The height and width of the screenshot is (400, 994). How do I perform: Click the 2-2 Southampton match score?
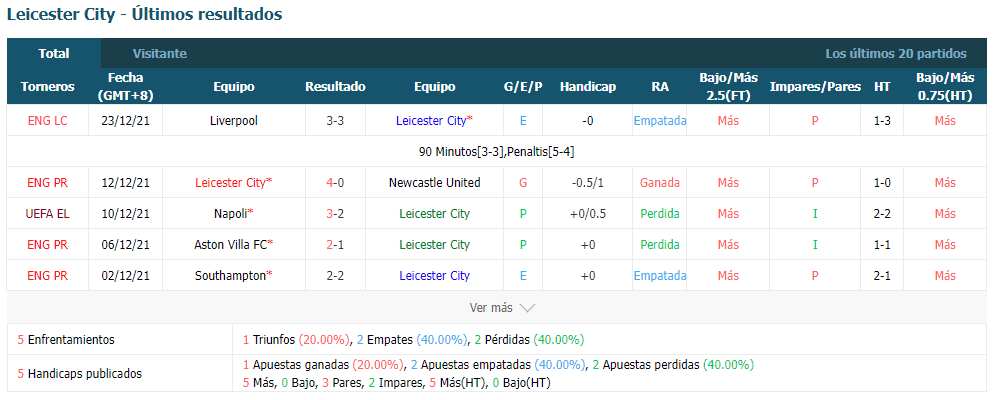click(335, 276)
